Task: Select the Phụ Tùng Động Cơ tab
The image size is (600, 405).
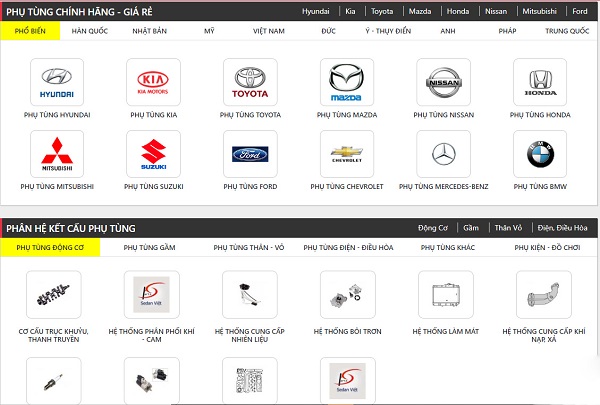Action: [x=50, y=247]
